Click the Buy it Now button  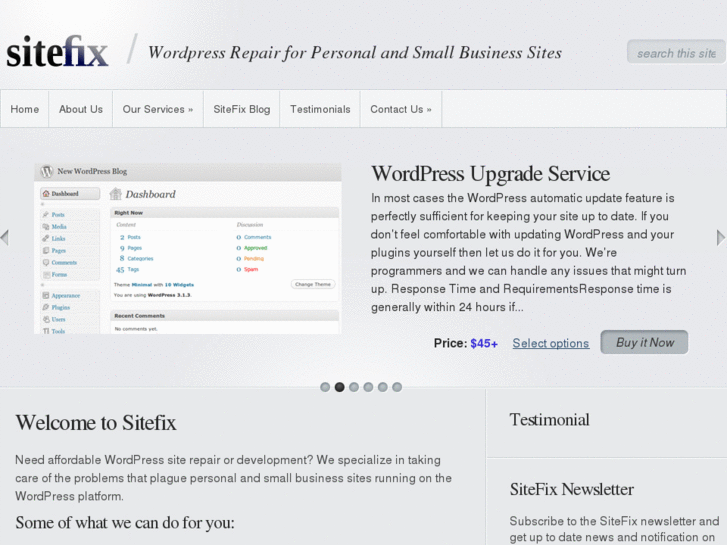tap(644, 342)
